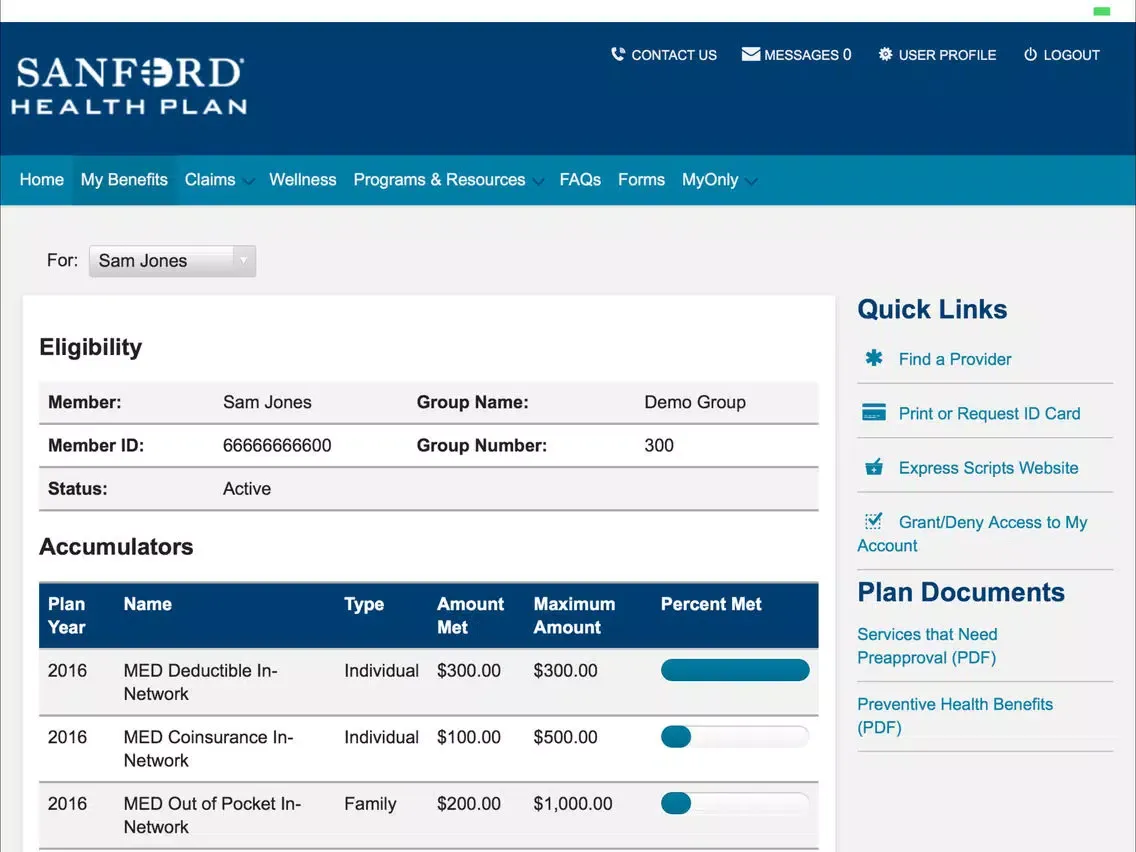Click the Demo Group group name value

695,402
